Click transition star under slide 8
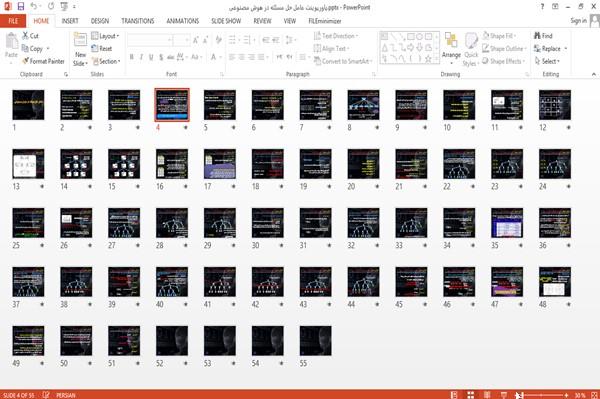Viewport: 600px width, 399px height. [x=377, y=127]
